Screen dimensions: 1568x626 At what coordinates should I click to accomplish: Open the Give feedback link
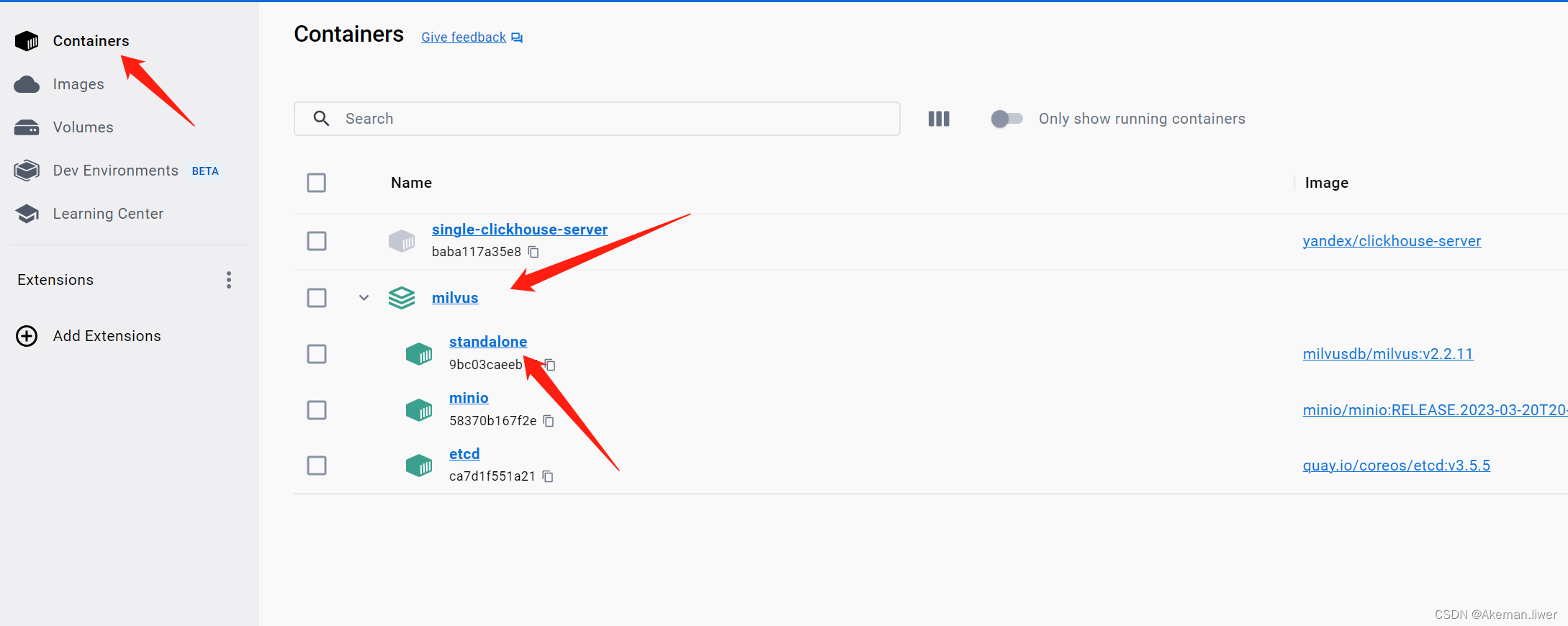tap(464, 37)
